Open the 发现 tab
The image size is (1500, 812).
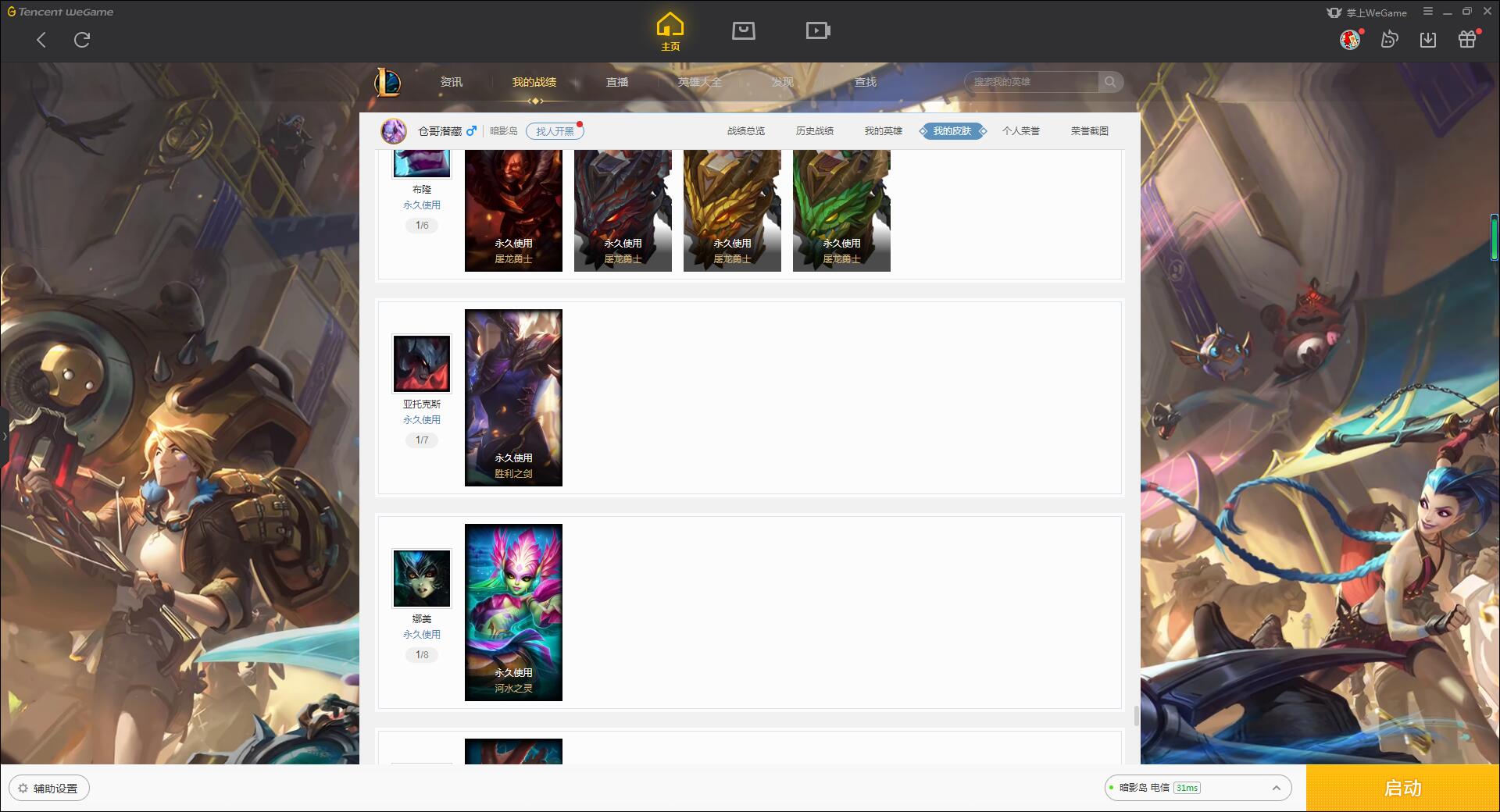783,82
